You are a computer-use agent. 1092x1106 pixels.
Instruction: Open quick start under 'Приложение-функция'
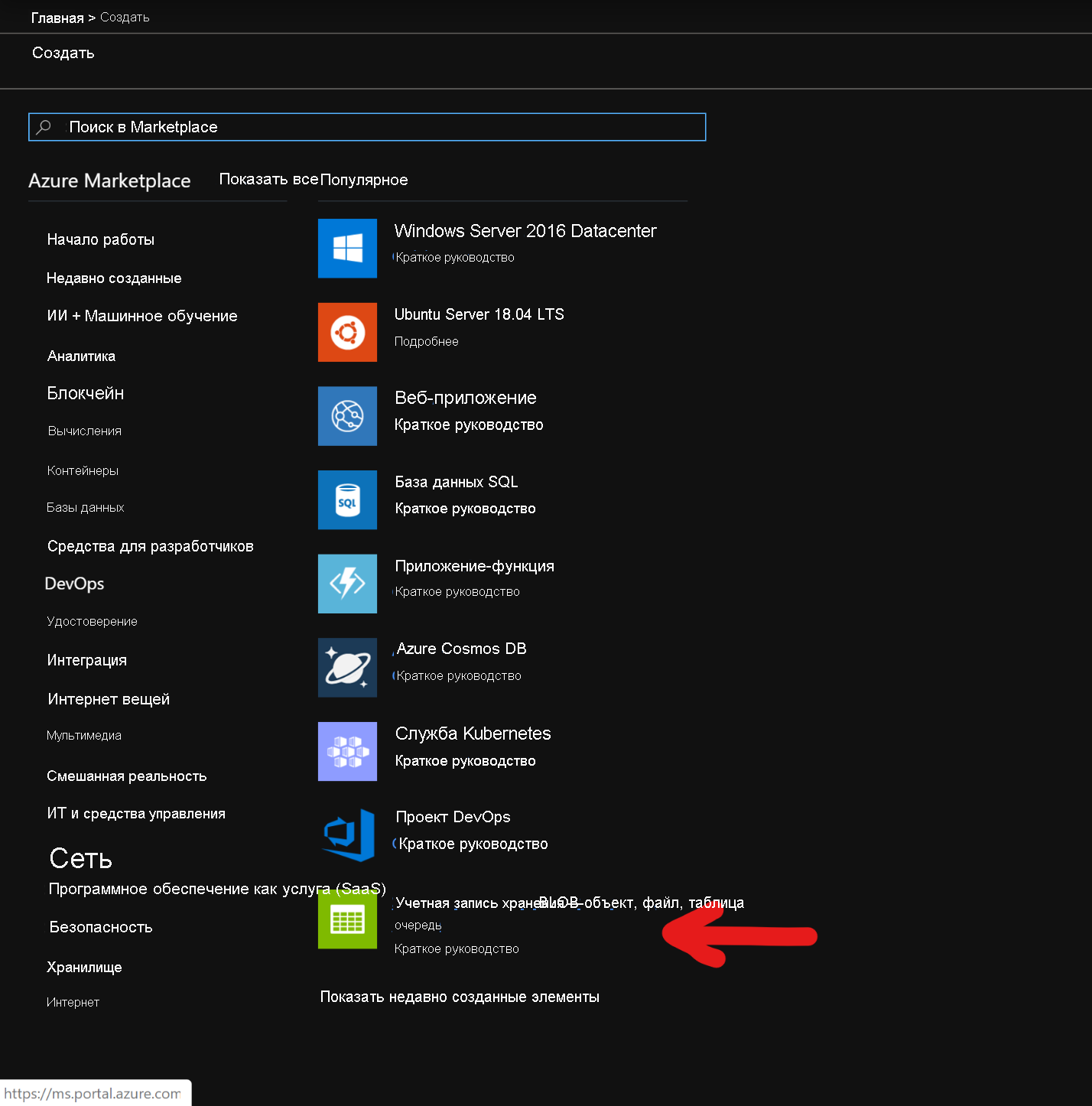(x=457, y=591)
